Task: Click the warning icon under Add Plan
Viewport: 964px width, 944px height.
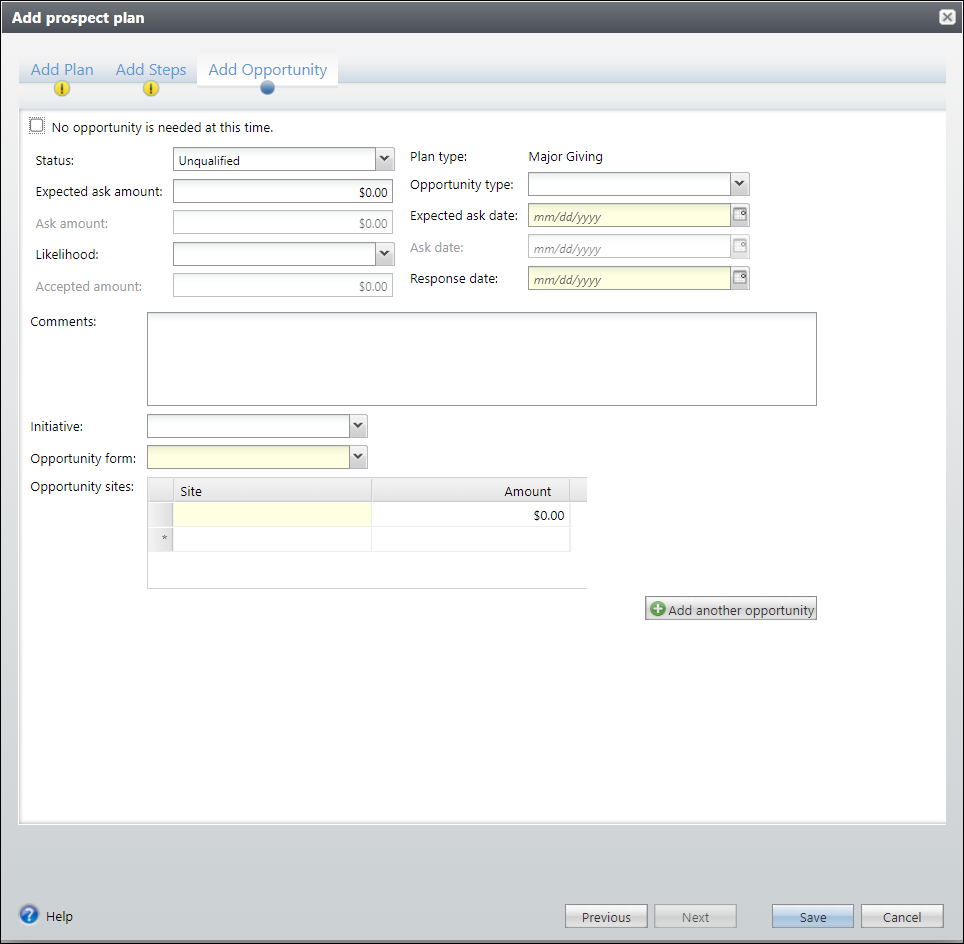Action: click(62, 89)
